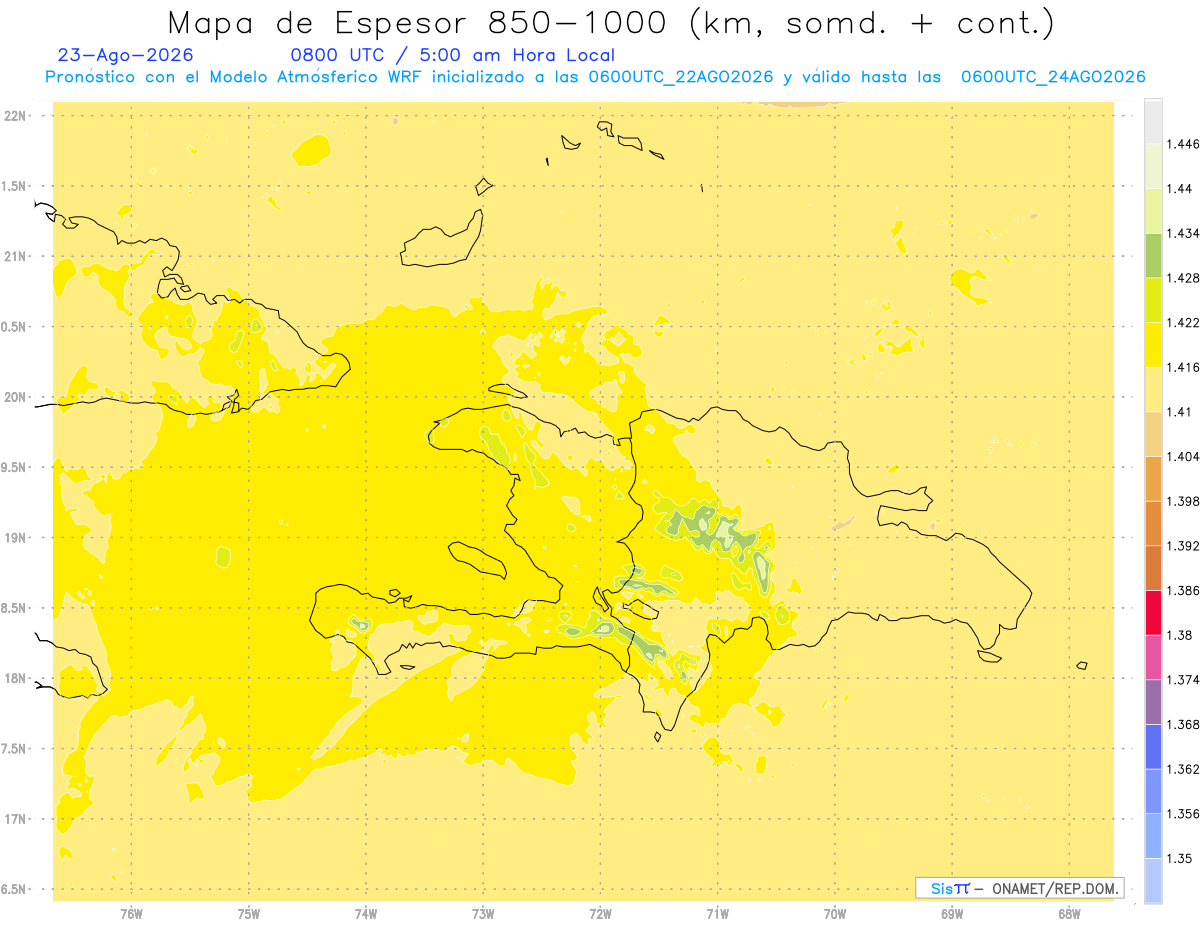Click the 71W longitude label

point(718,914)
